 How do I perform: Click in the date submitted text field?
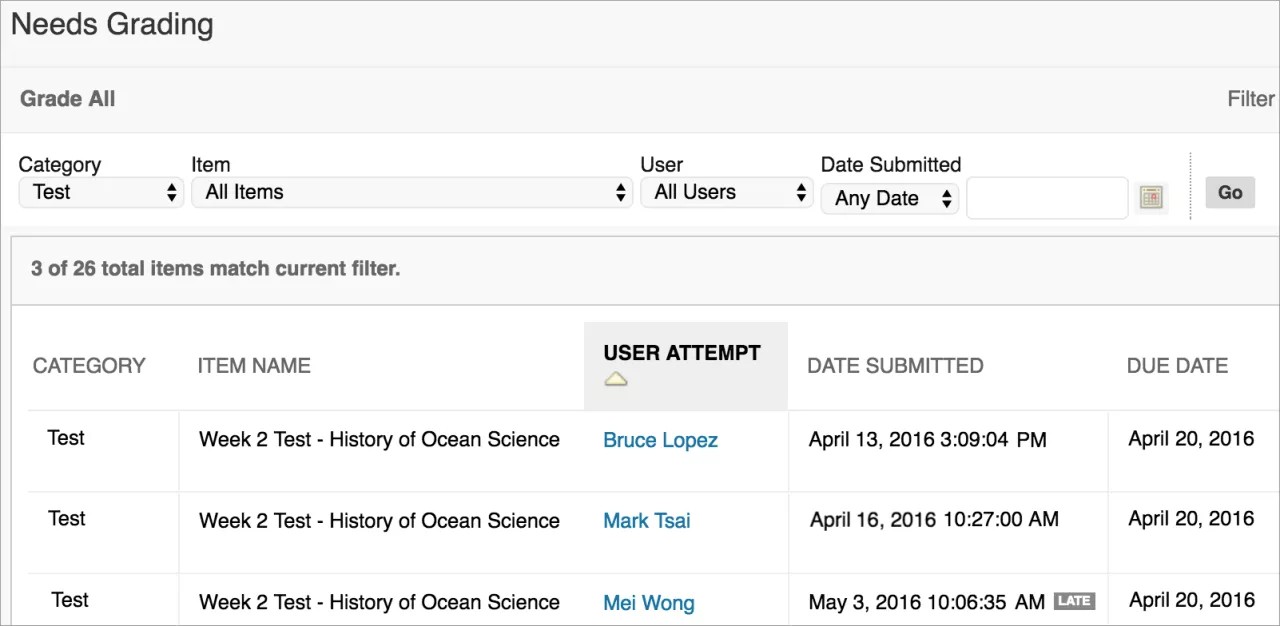click(1046, 198)
